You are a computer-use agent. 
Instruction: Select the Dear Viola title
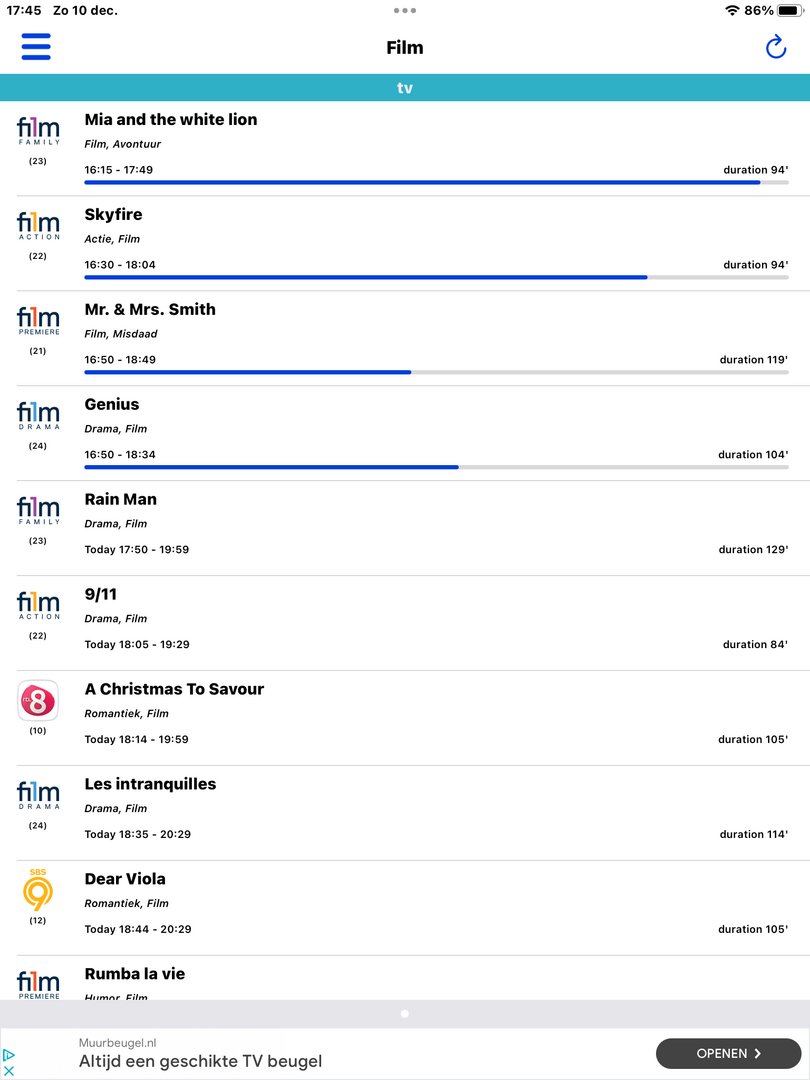(125, 879)
